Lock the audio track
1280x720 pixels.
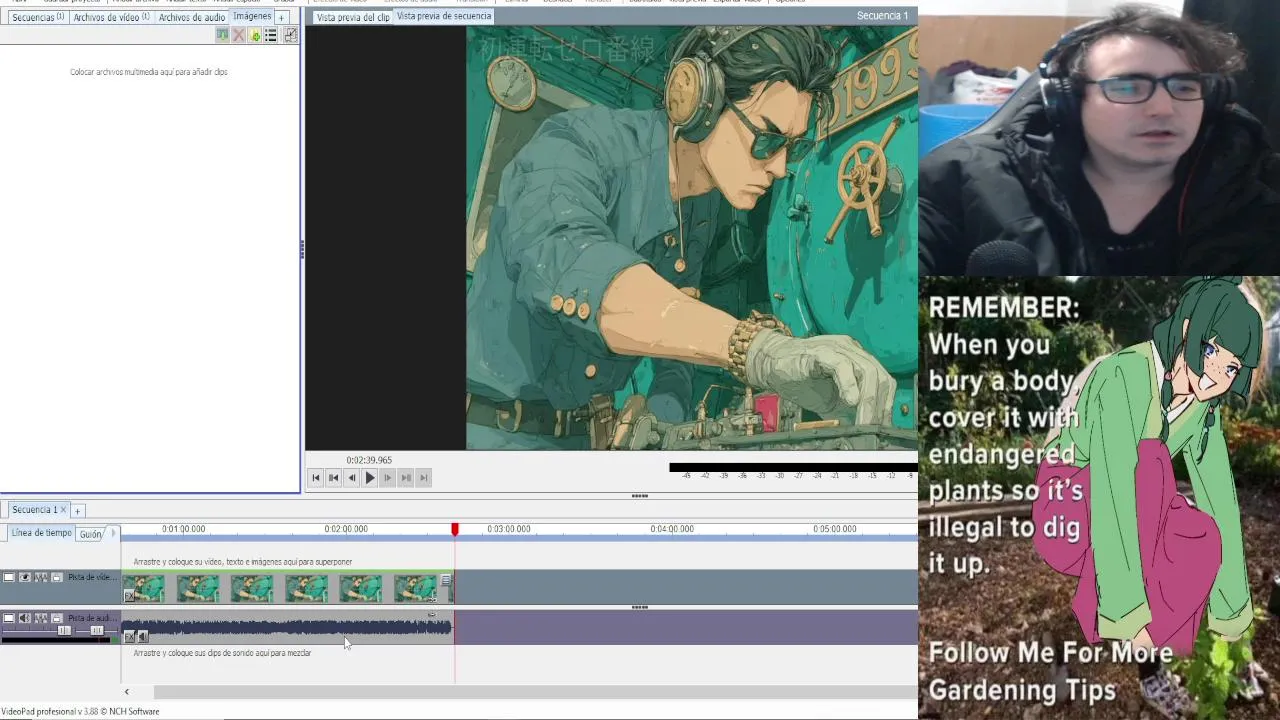(x=57, y=618)
